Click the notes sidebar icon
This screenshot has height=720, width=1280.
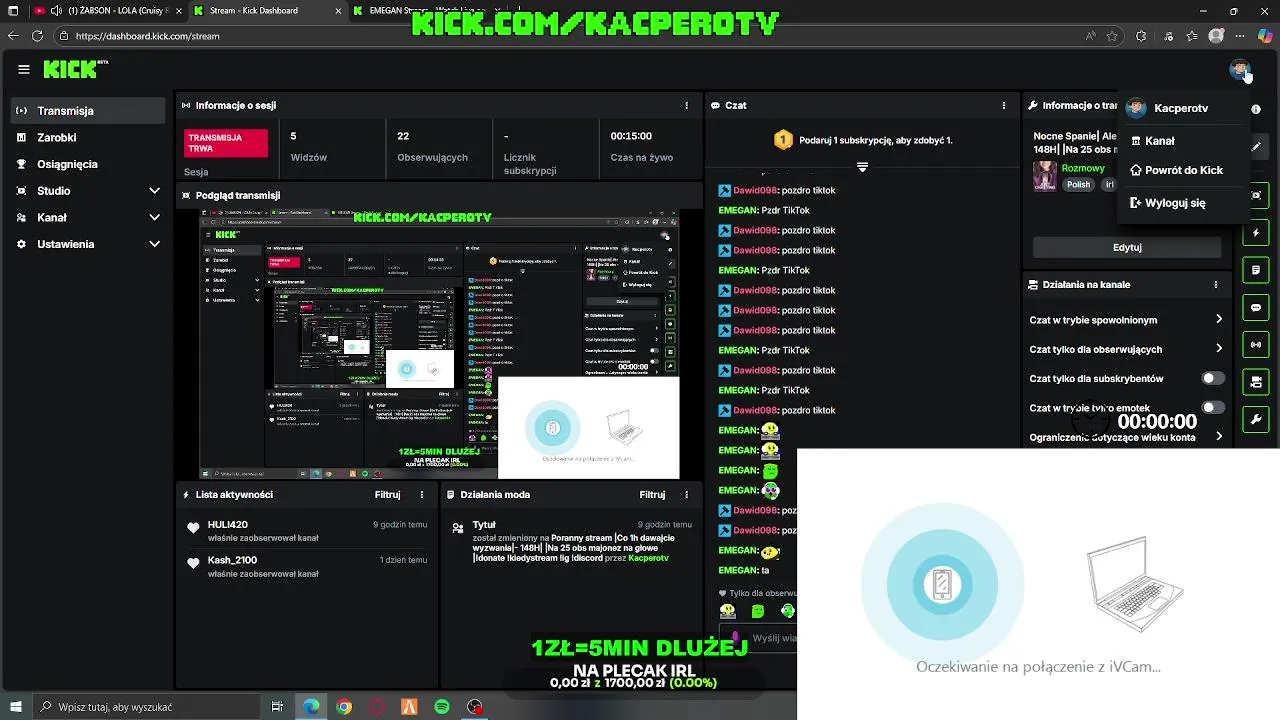1256,270
